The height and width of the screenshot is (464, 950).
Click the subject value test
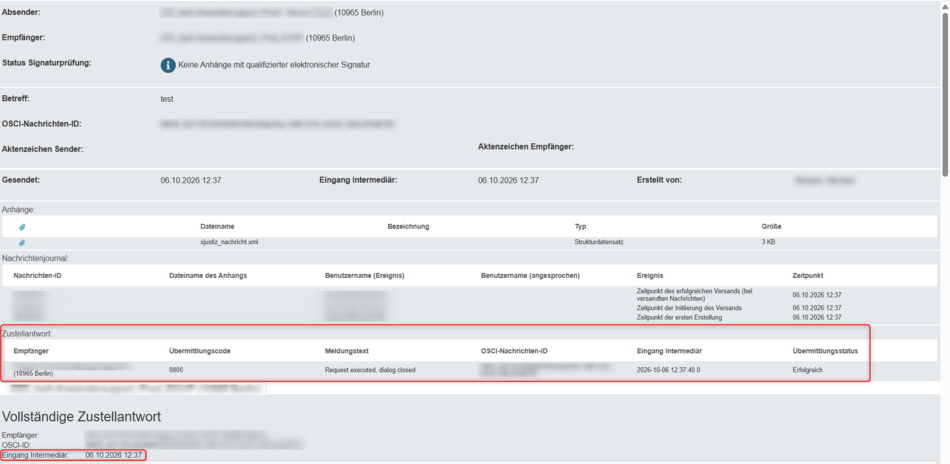pos(167,99)
